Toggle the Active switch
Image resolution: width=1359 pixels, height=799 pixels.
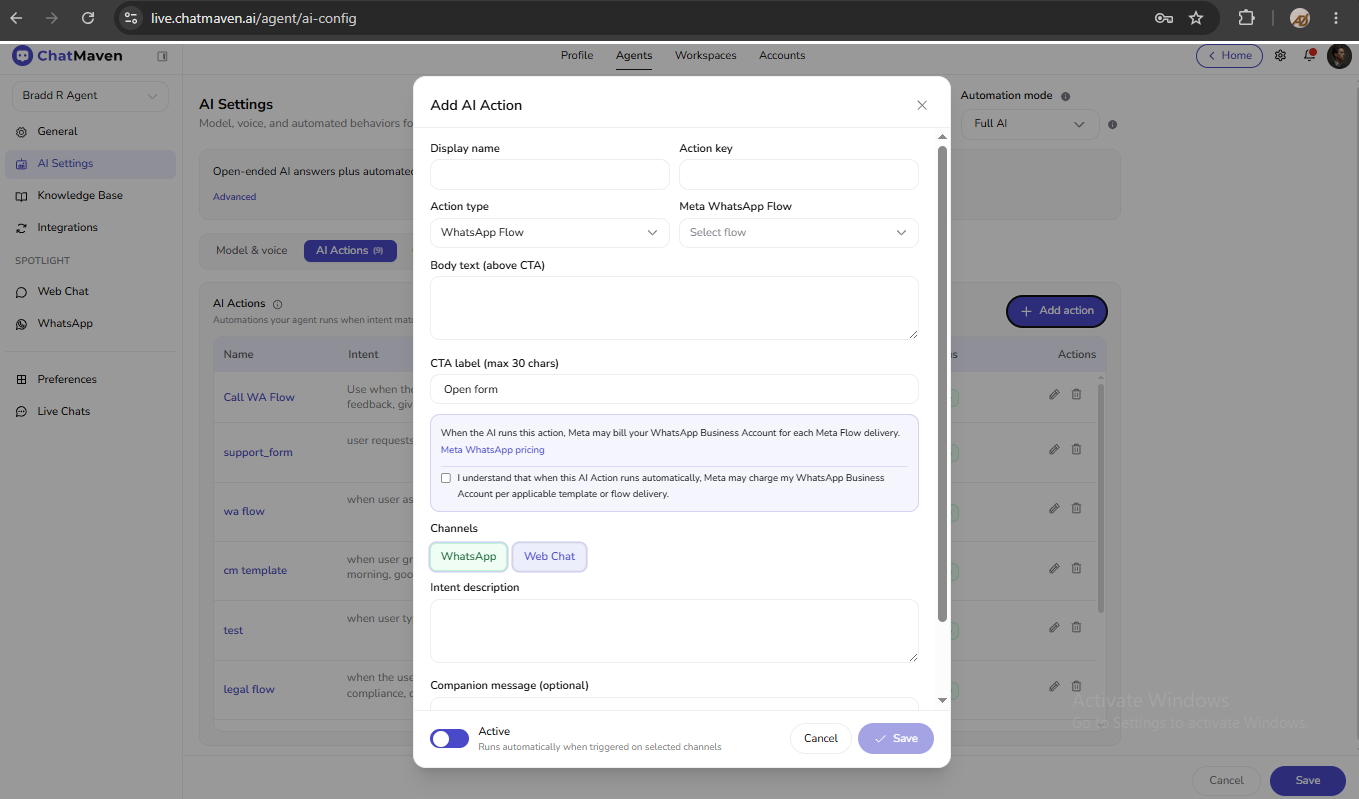pos(449,738)
